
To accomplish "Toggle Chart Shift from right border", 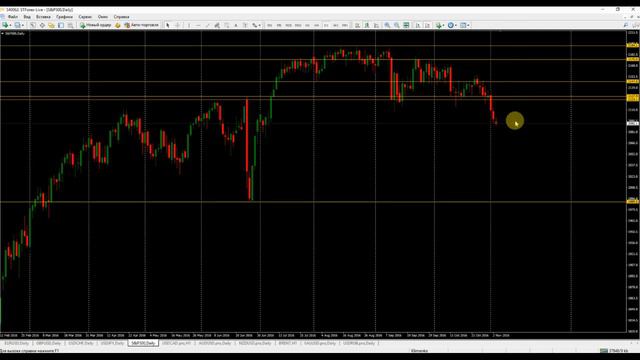I will (x=427, y=25).
